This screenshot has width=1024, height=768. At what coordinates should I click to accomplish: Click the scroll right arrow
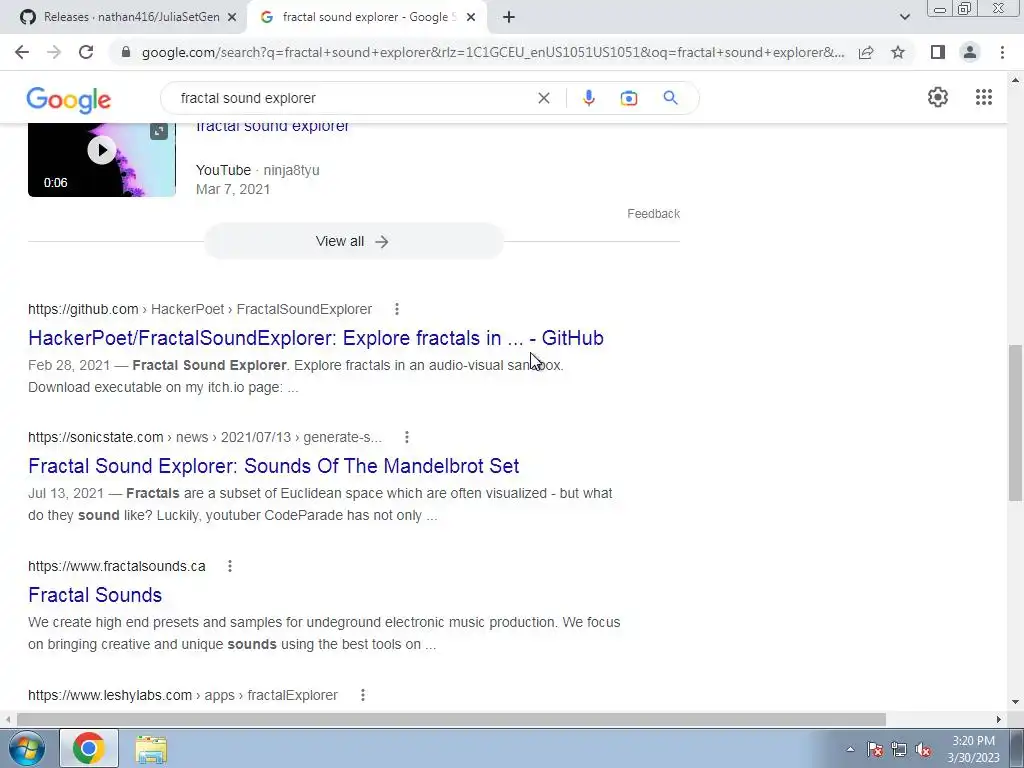[998, 719]
